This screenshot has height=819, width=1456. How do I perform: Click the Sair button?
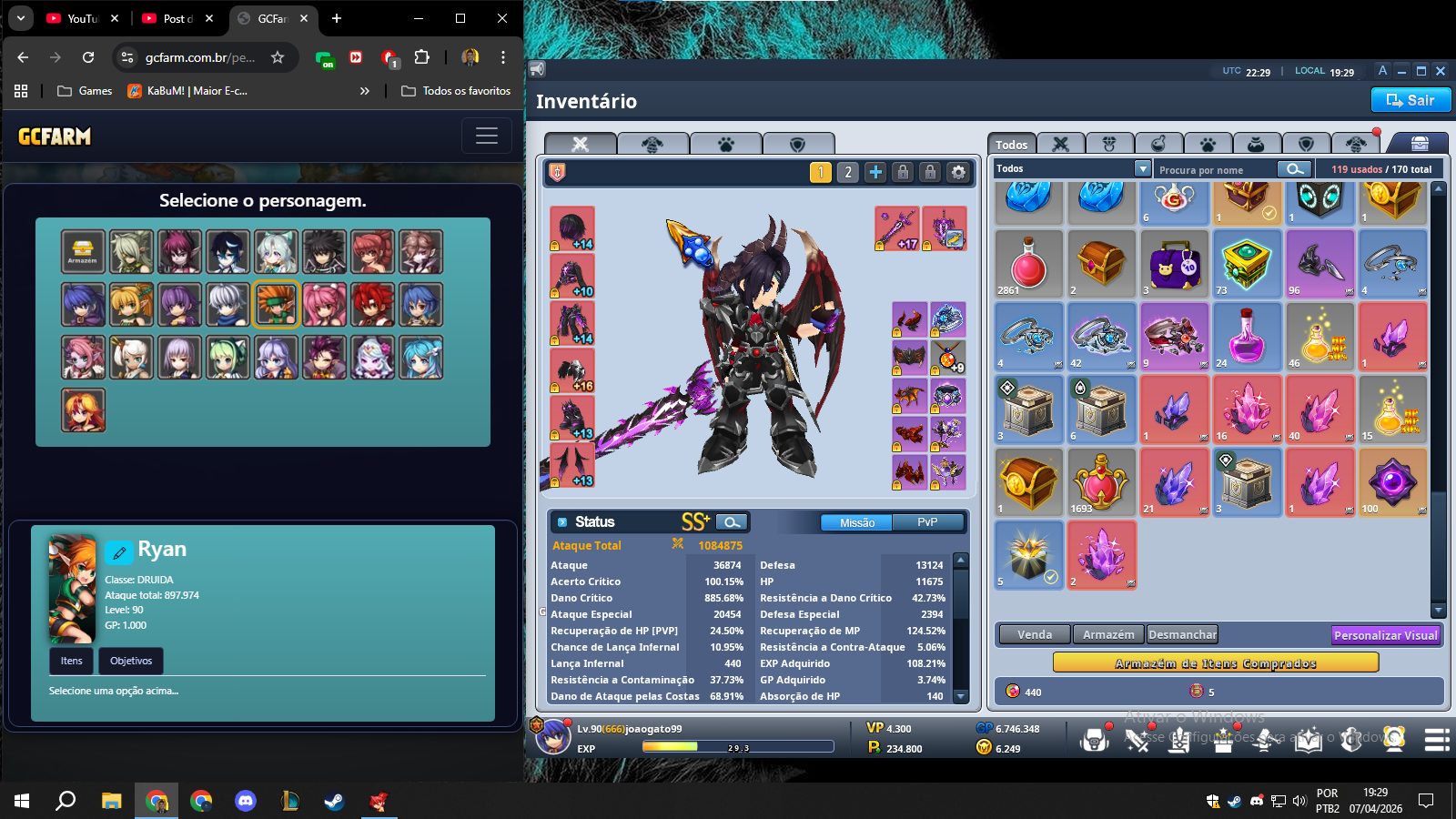[1410, 100]
